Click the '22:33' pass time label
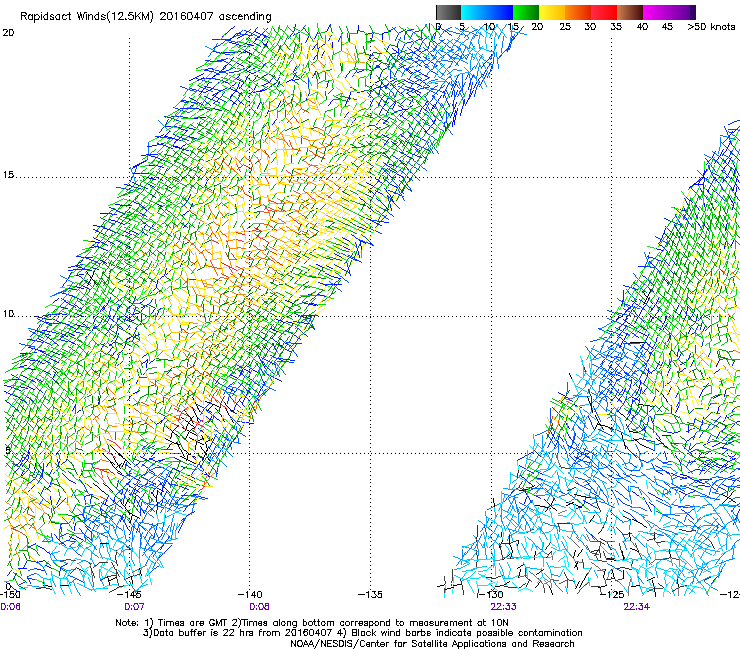 pyautogui.click(x=503, y=607)
